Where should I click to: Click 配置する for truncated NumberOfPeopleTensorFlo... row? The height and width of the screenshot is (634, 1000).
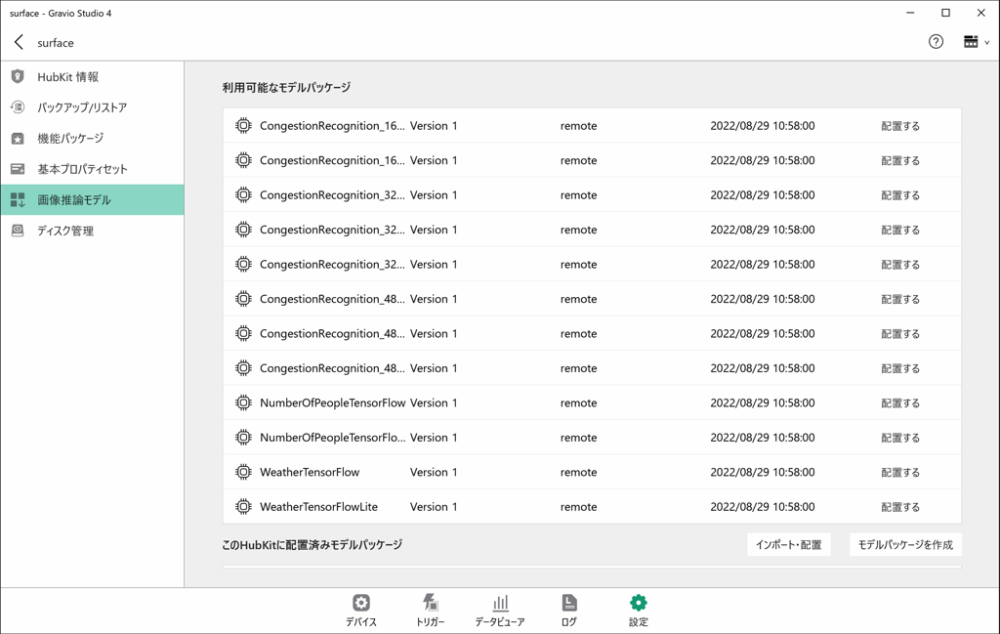click(x=900, y=438)
